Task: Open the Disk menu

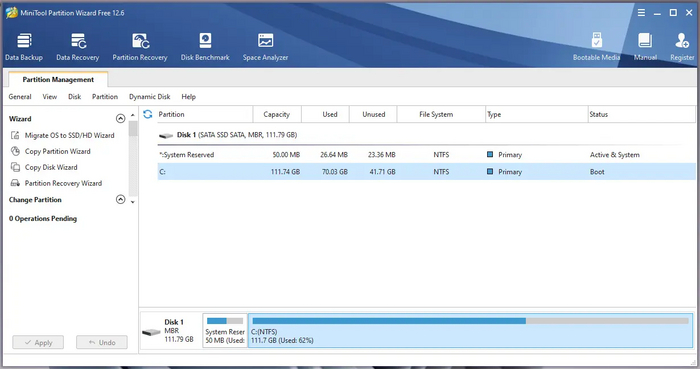Action: pyautogui.click(x=75, y=97)
